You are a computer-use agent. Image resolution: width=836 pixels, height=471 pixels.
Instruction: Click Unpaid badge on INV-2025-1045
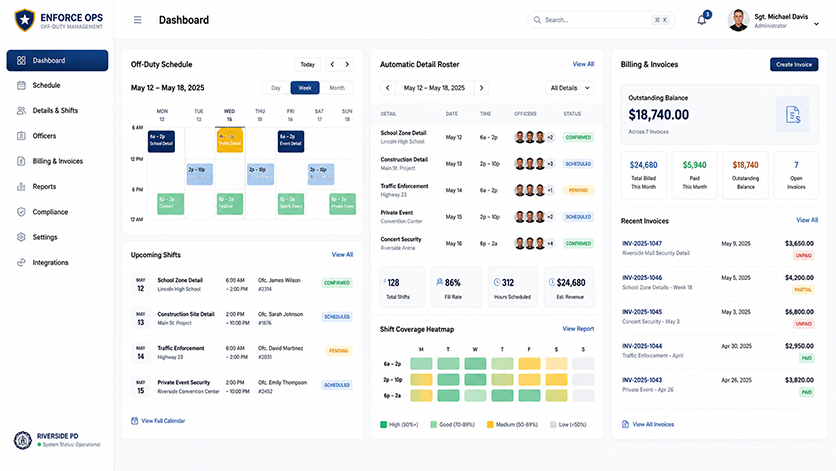click(x=803, y=324)
